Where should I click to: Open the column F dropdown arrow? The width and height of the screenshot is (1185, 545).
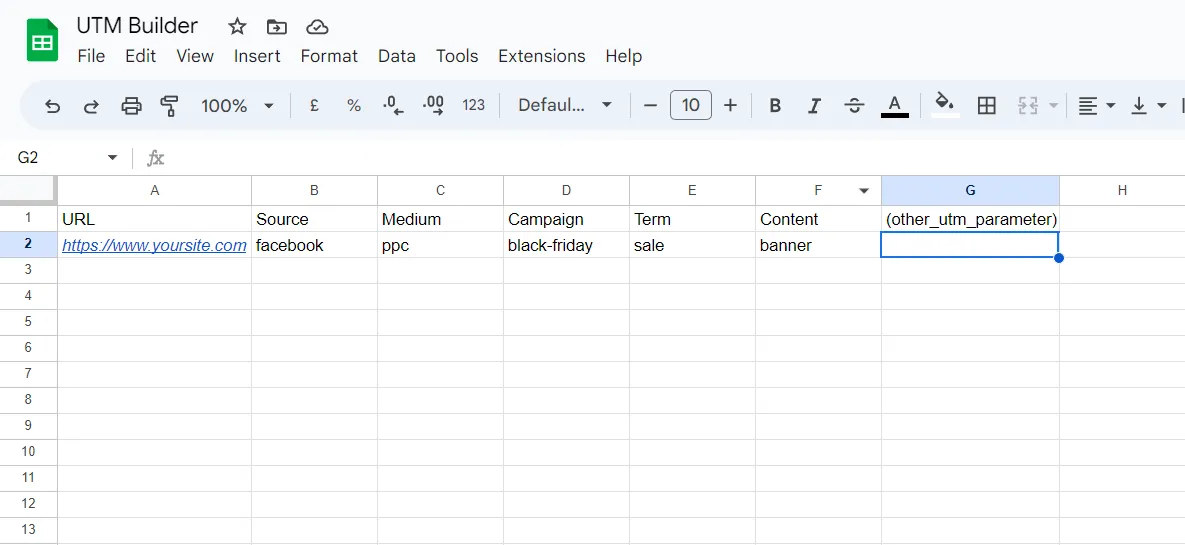pyautogui.click(x=865, y=191)
